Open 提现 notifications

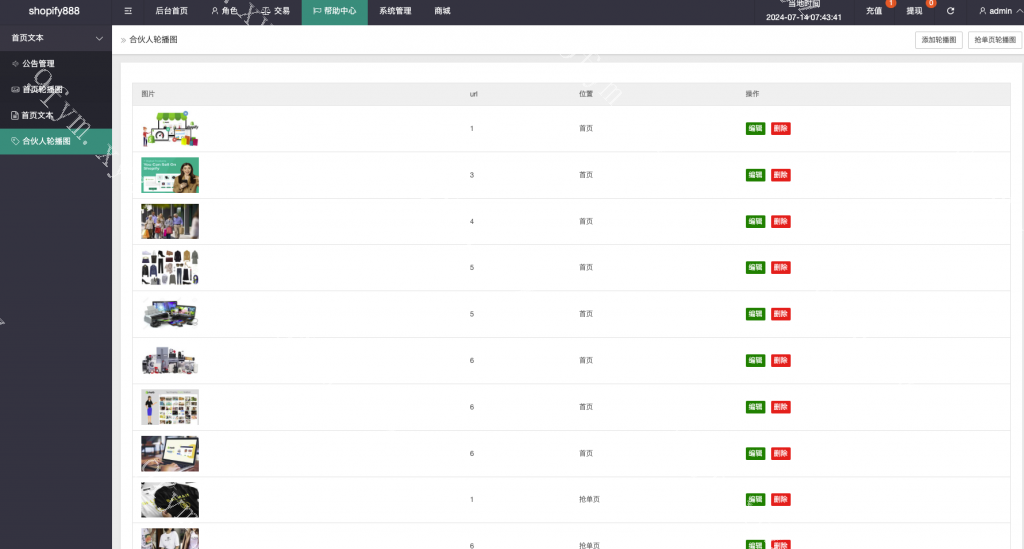pyautogui.click(x=914, y=11)
